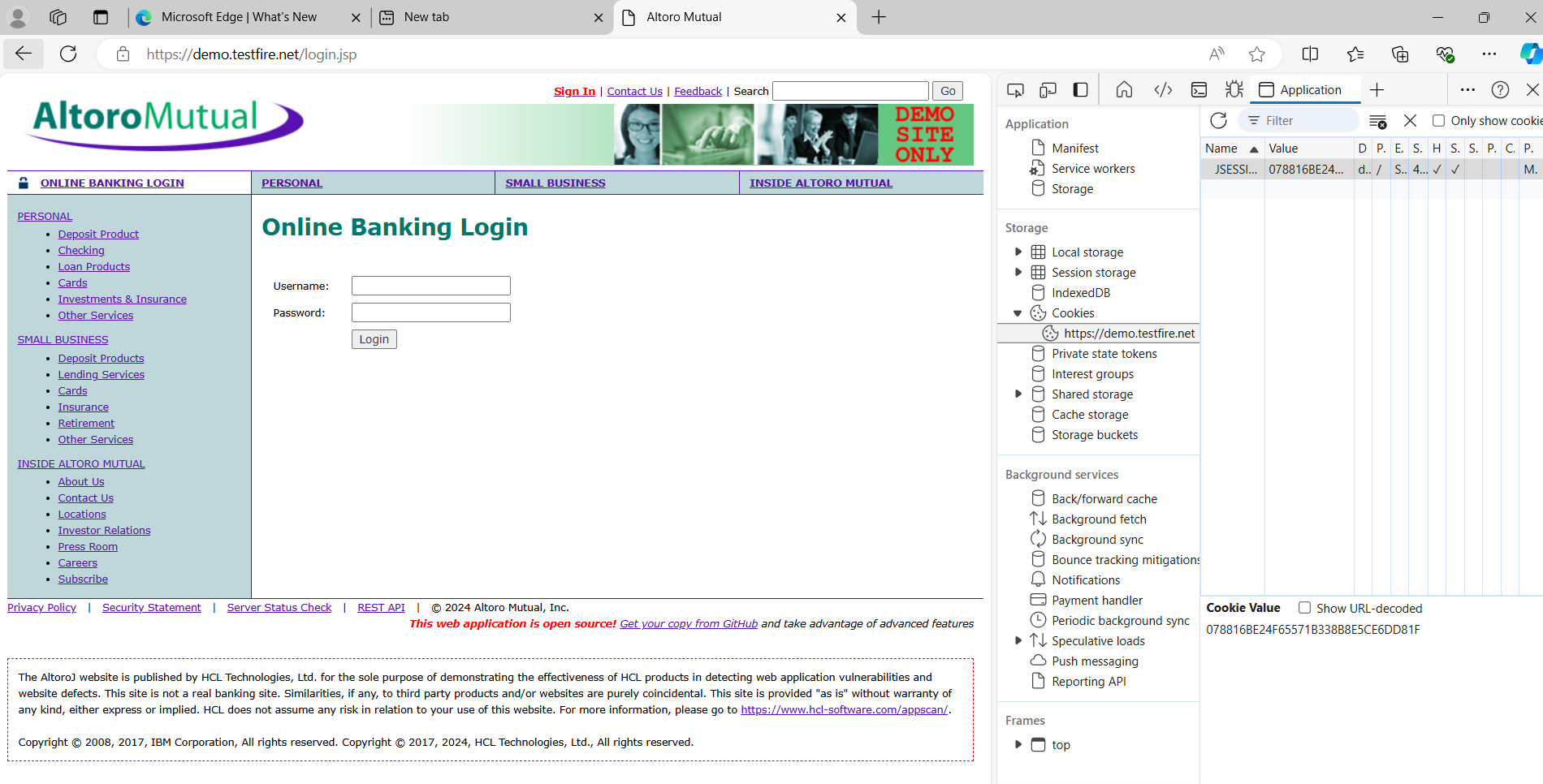Open DevTools customize menu via three dots
The image size is (1543, 784).
pos(1467,89)
